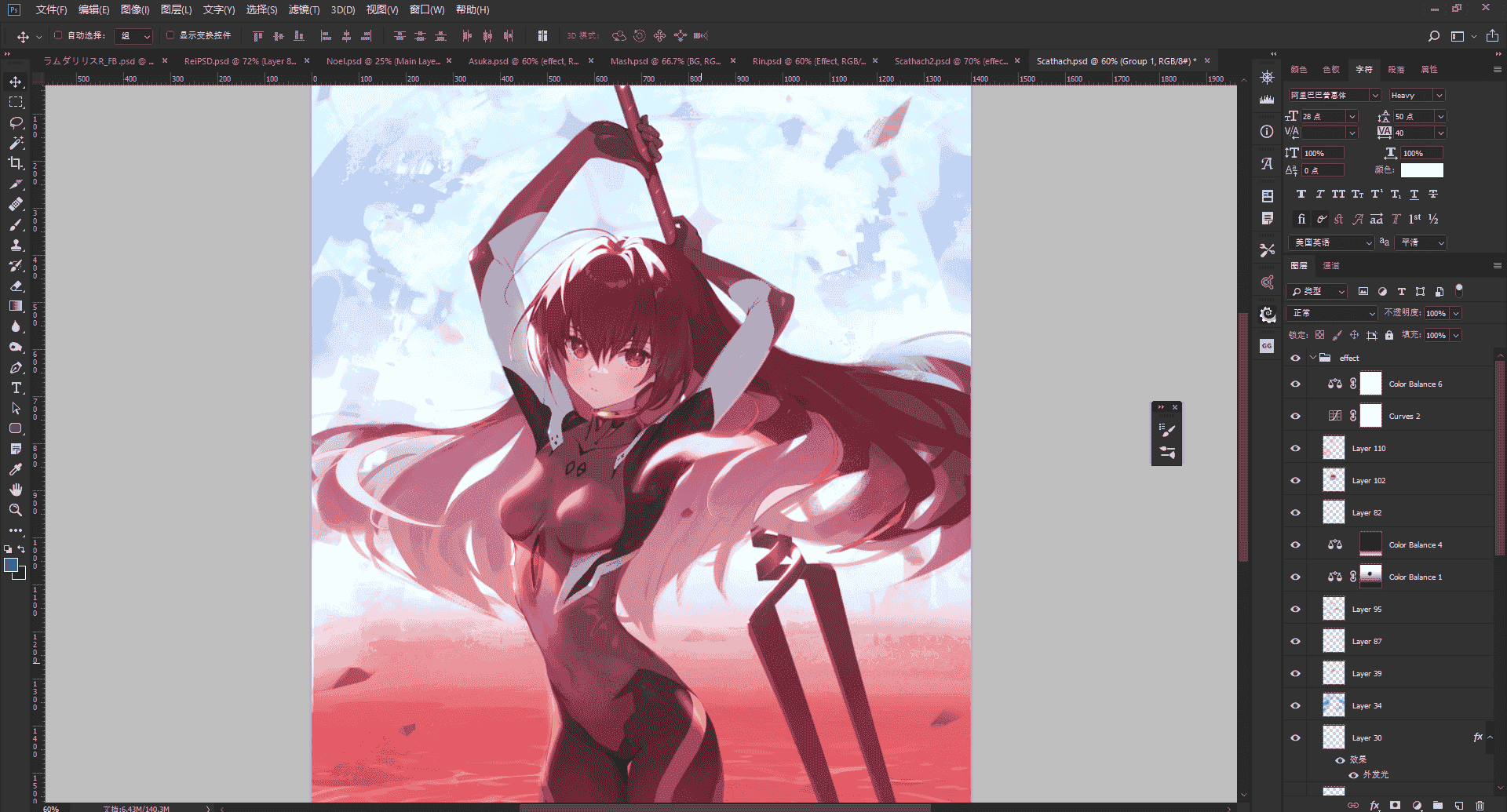The image size is (1507, 812).
Task: Open the Filter menu
Action: tap(304, 9)
